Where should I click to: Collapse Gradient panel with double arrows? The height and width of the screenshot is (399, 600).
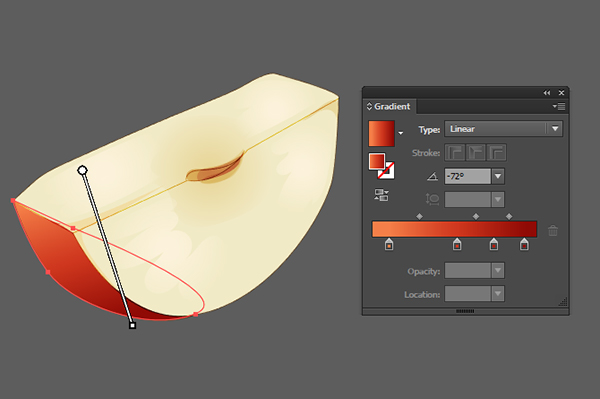(547, 93)
